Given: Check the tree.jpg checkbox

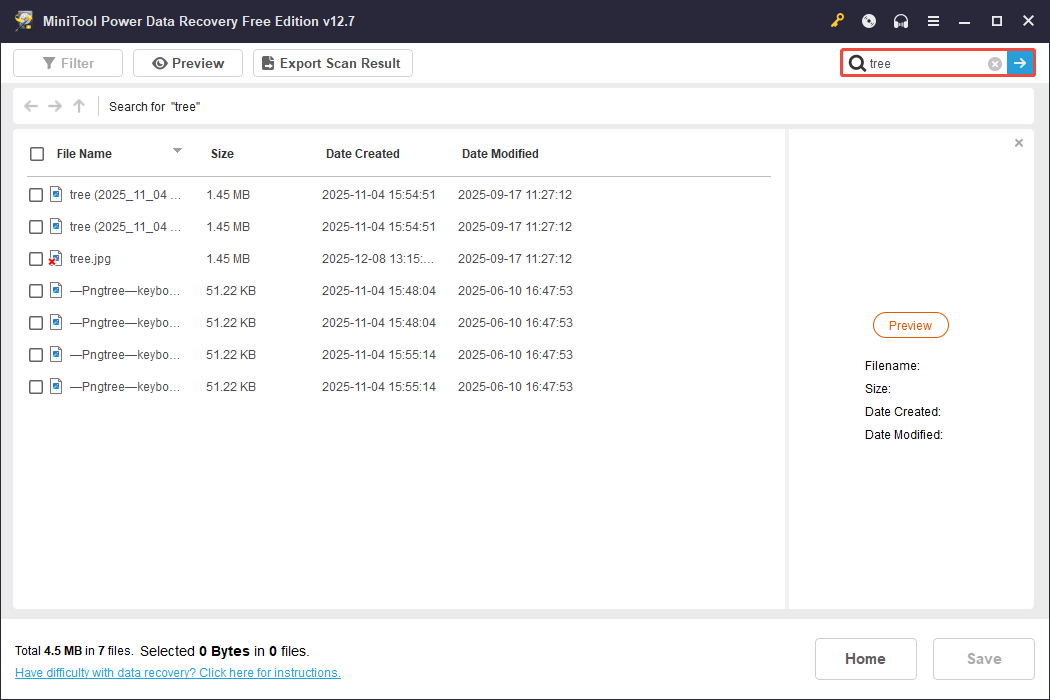Looking at the screenshot, I should coord(35,258).
